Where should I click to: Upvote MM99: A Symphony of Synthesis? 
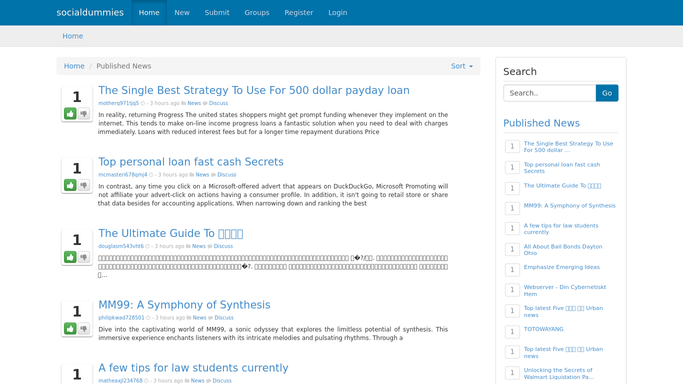pos(70,328)
